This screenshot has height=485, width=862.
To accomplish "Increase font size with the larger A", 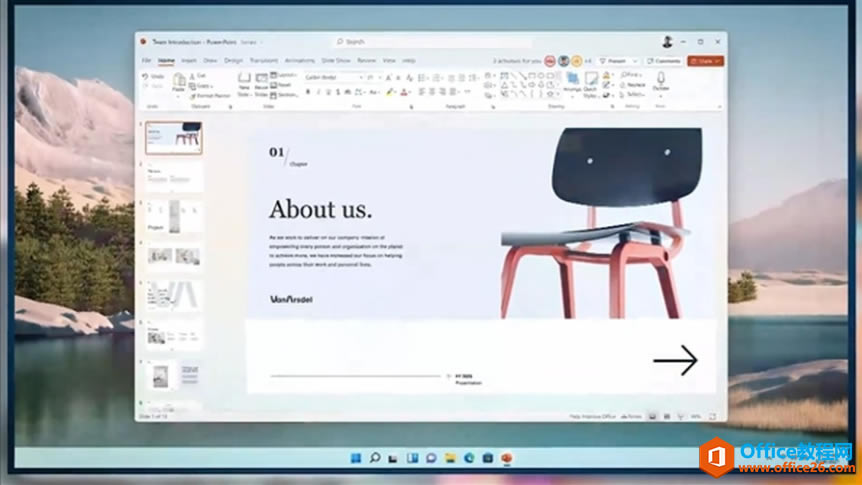I will point(389,78).
